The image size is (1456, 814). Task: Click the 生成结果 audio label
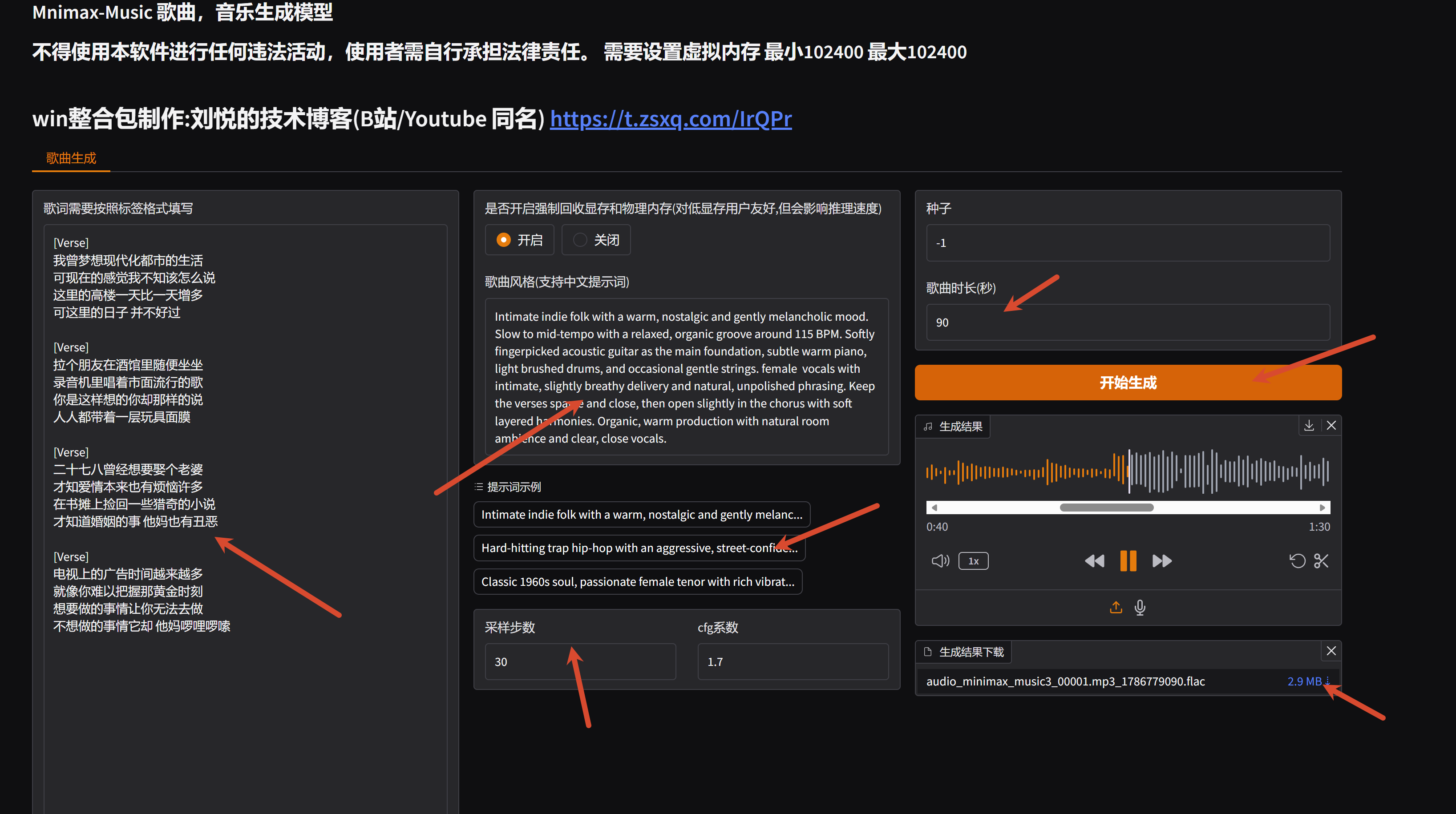tap(953, 427)
